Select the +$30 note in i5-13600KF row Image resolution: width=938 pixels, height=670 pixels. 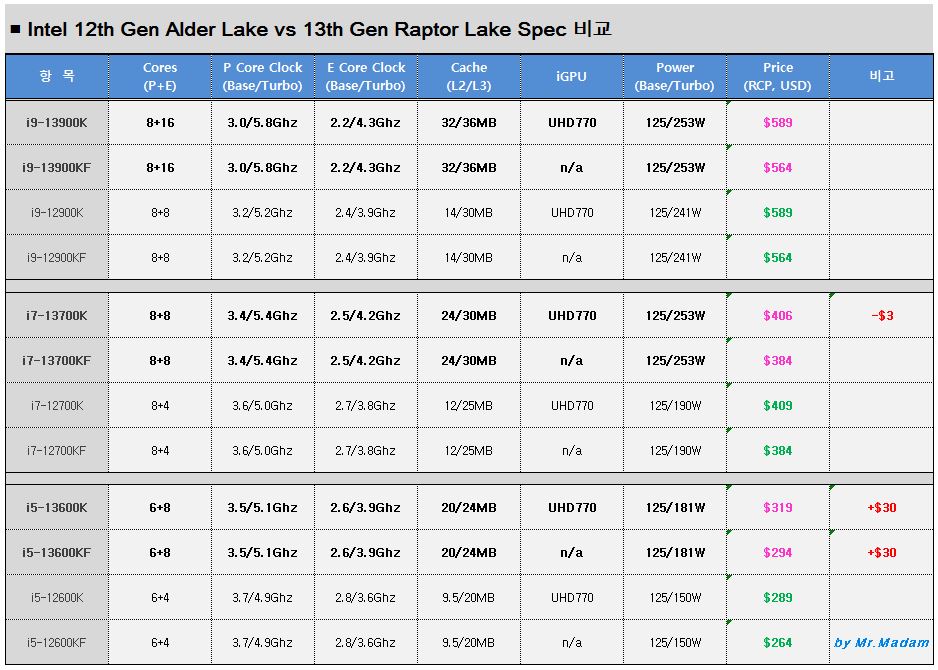(882, 552)
